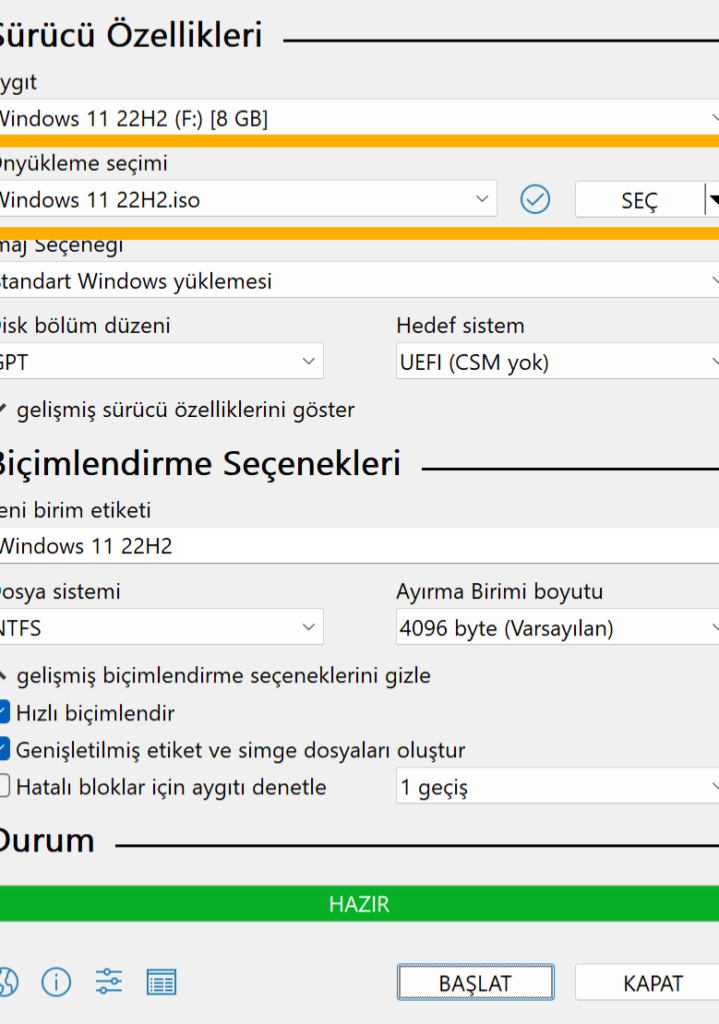
Task: Click the SEÇ button to choose ISO
Action: coord(639,200)
